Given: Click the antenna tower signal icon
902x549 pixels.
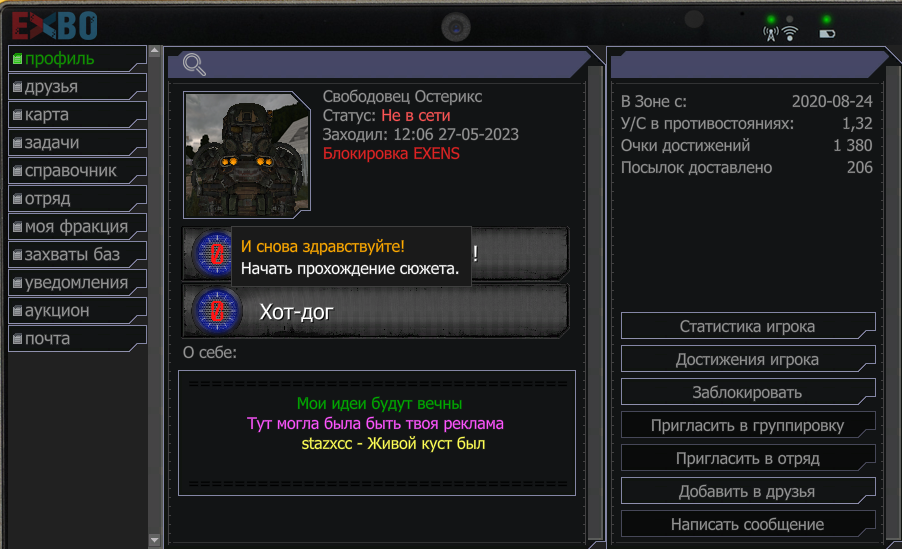Looking at the screenshot, I should [x=771, y=34].
